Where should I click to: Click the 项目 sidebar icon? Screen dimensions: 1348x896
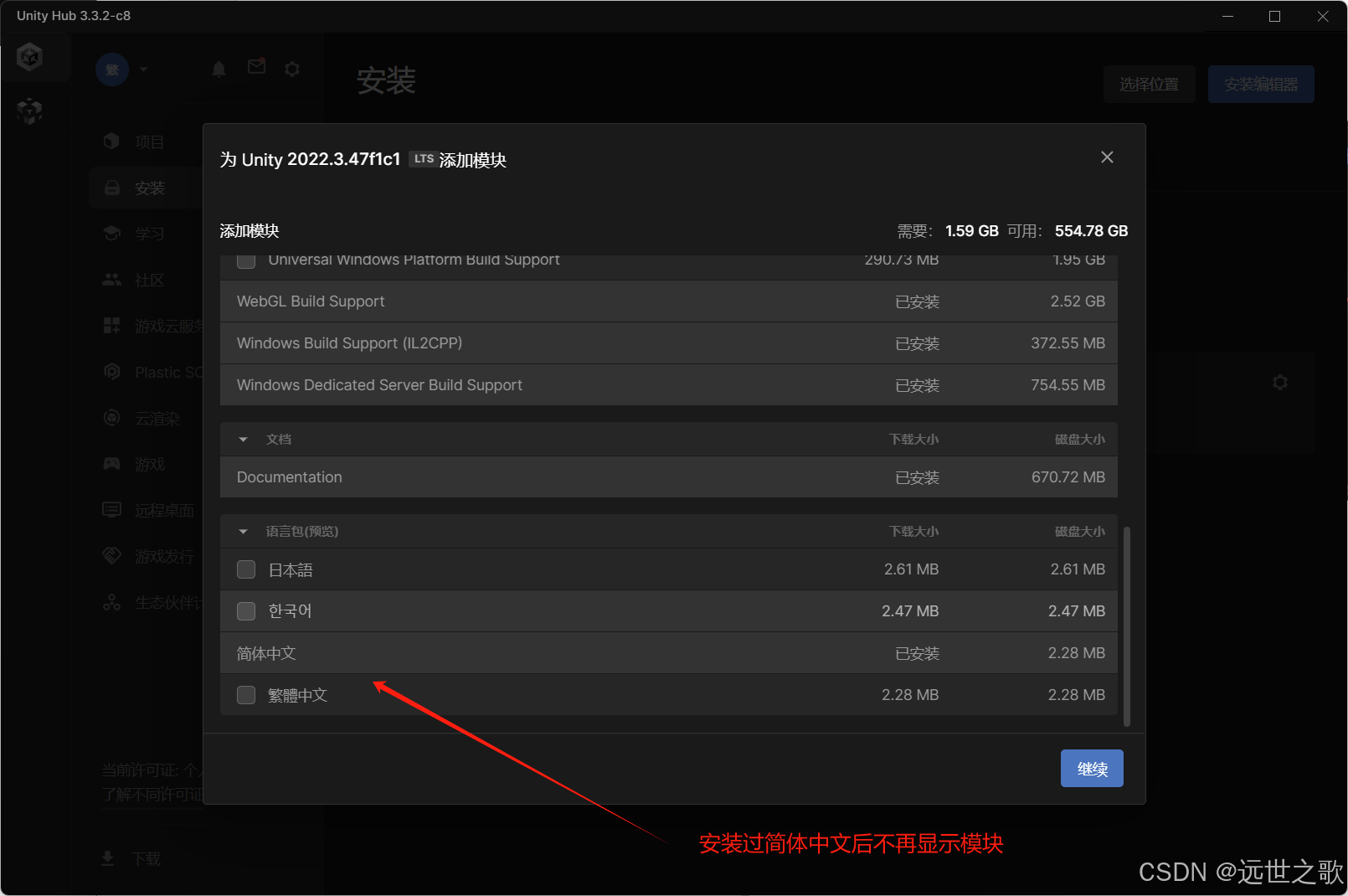tap(111, 142)
